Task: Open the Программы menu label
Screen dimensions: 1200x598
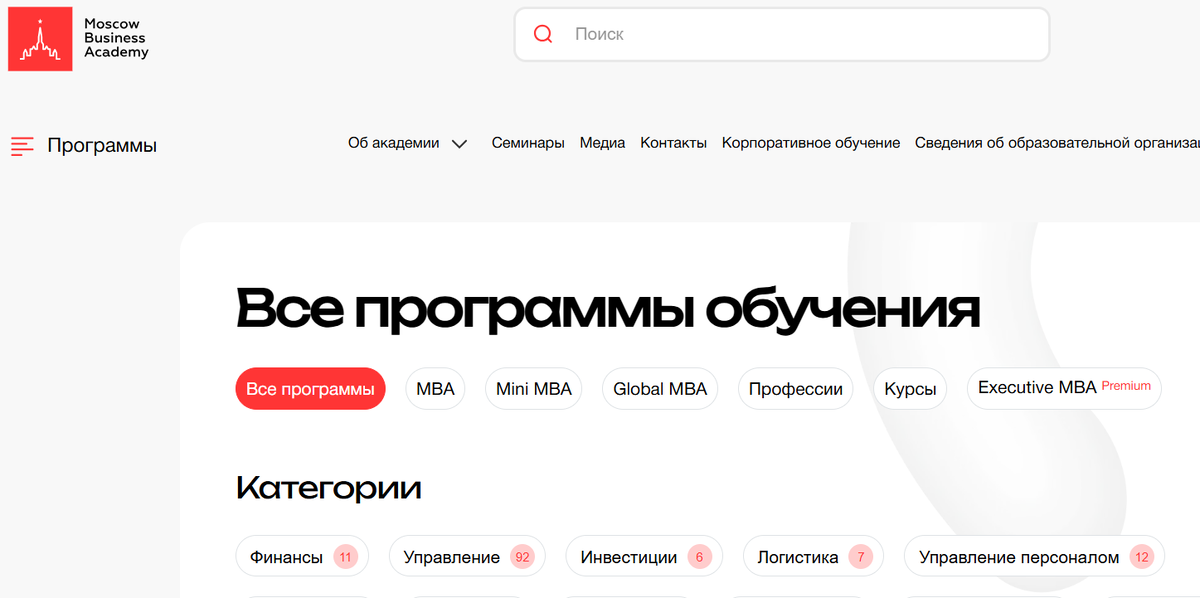Action: [x=102, y=145]
